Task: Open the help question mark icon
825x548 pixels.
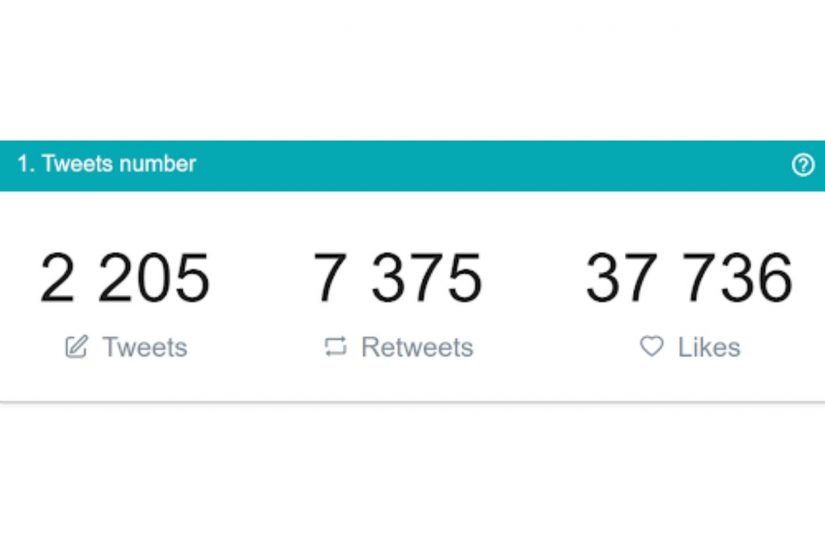Action: point(803,166)
